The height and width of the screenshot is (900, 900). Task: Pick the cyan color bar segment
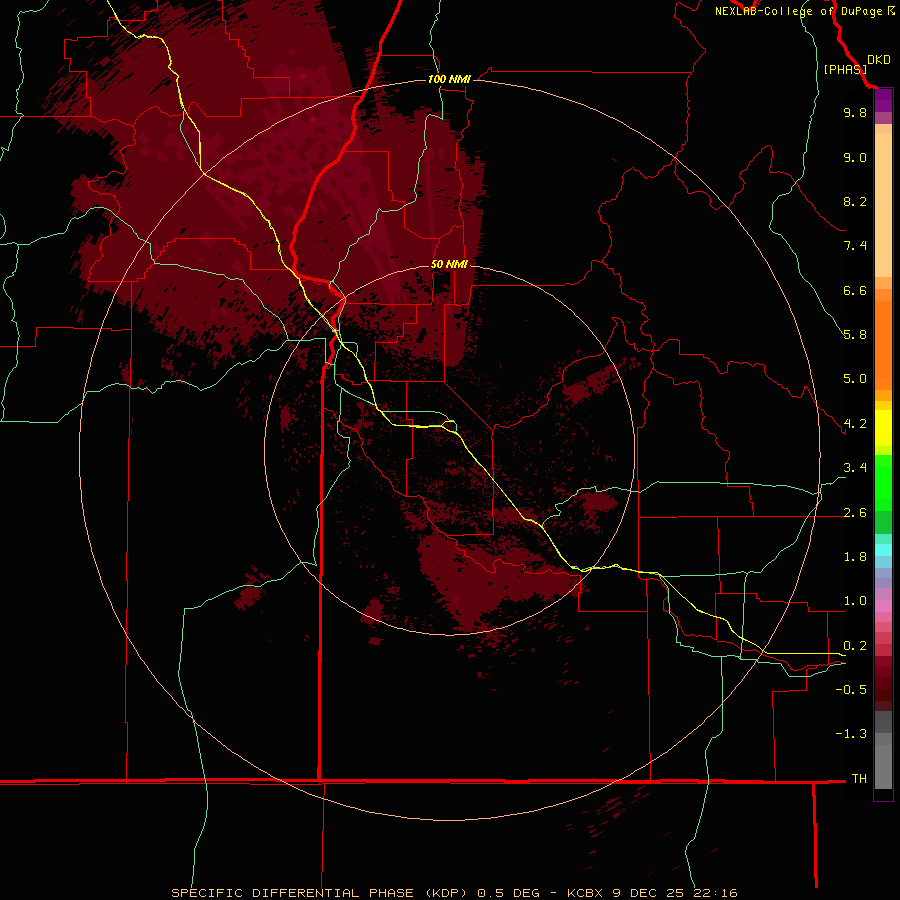[x=883, y=550]
